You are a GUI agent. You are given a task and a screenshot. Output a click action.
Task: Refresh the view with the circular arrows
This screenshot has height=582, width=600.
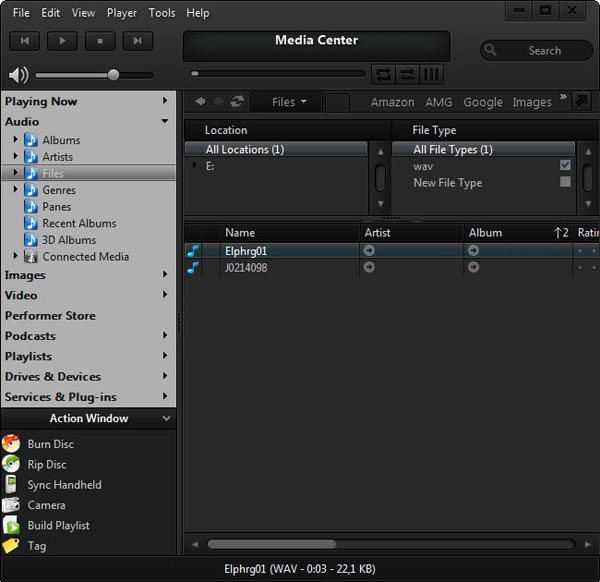pos(237,102)
